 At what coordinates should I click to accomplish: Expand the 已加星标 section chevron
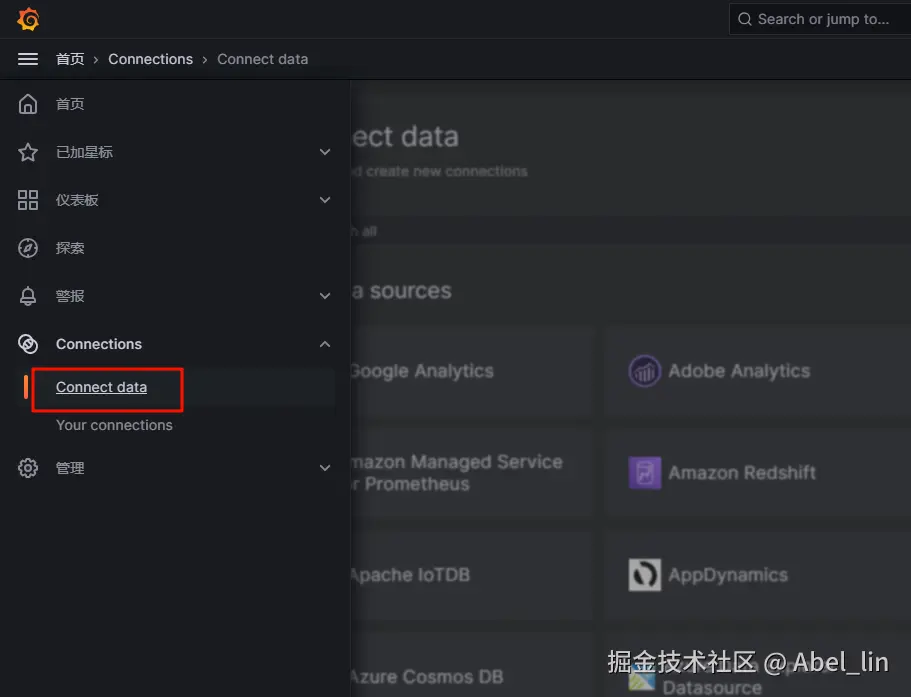point(325,152)
